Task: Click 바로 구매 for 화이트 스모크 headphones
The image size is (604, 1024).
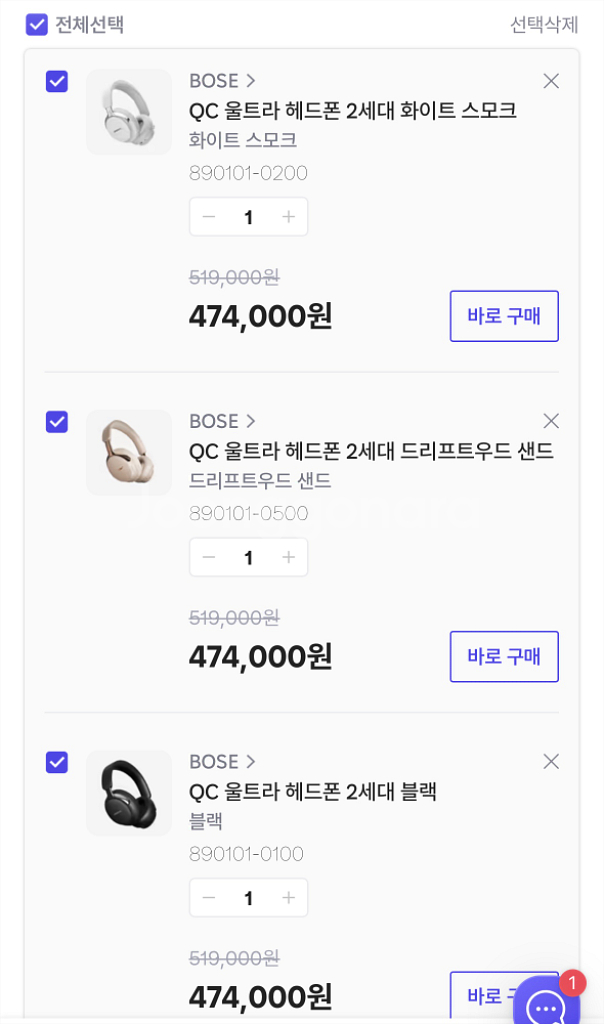Action: point(504,315)
